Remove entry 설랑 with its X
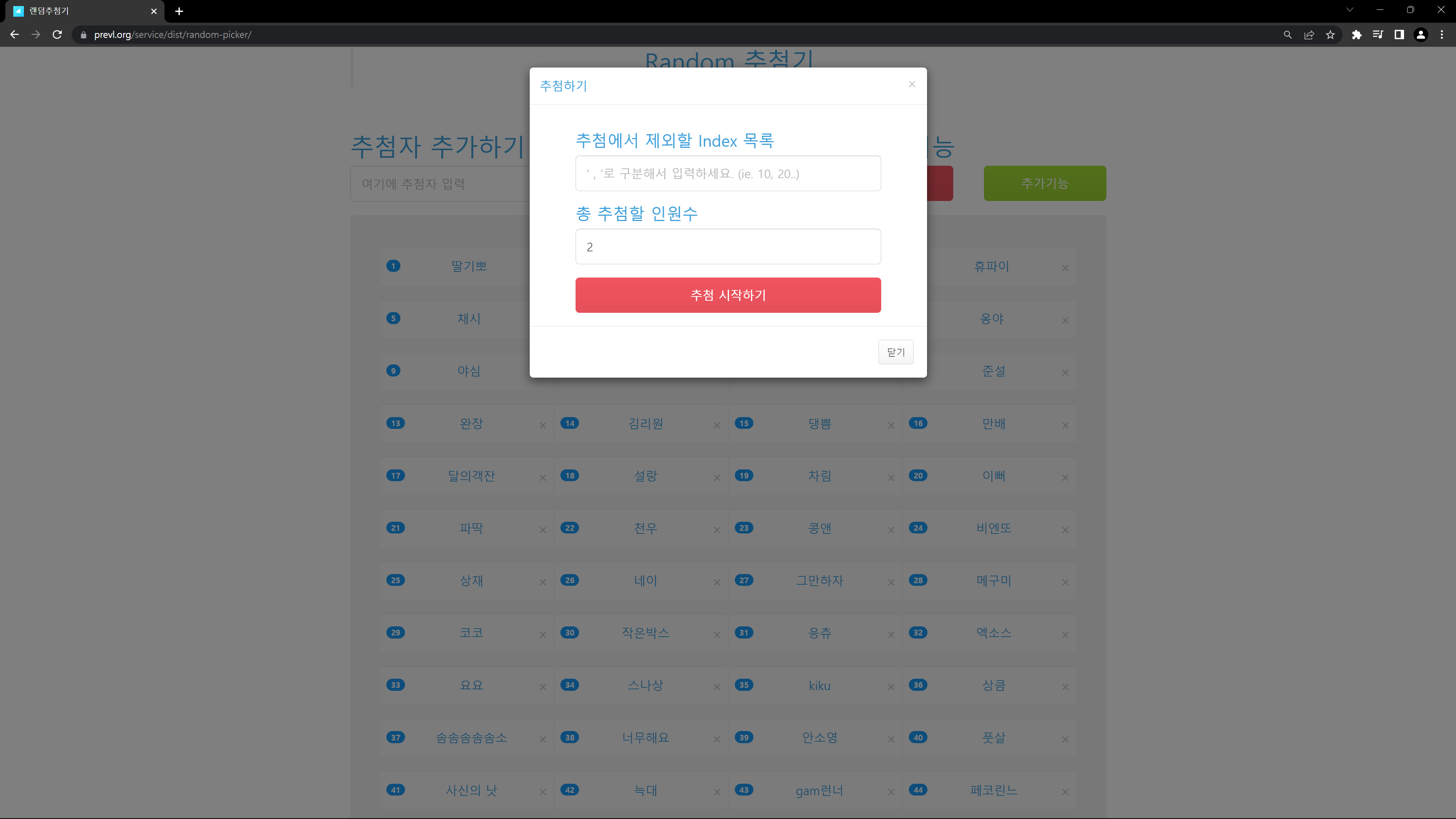This screenshot has width=1456, height=819. (717, 478)
